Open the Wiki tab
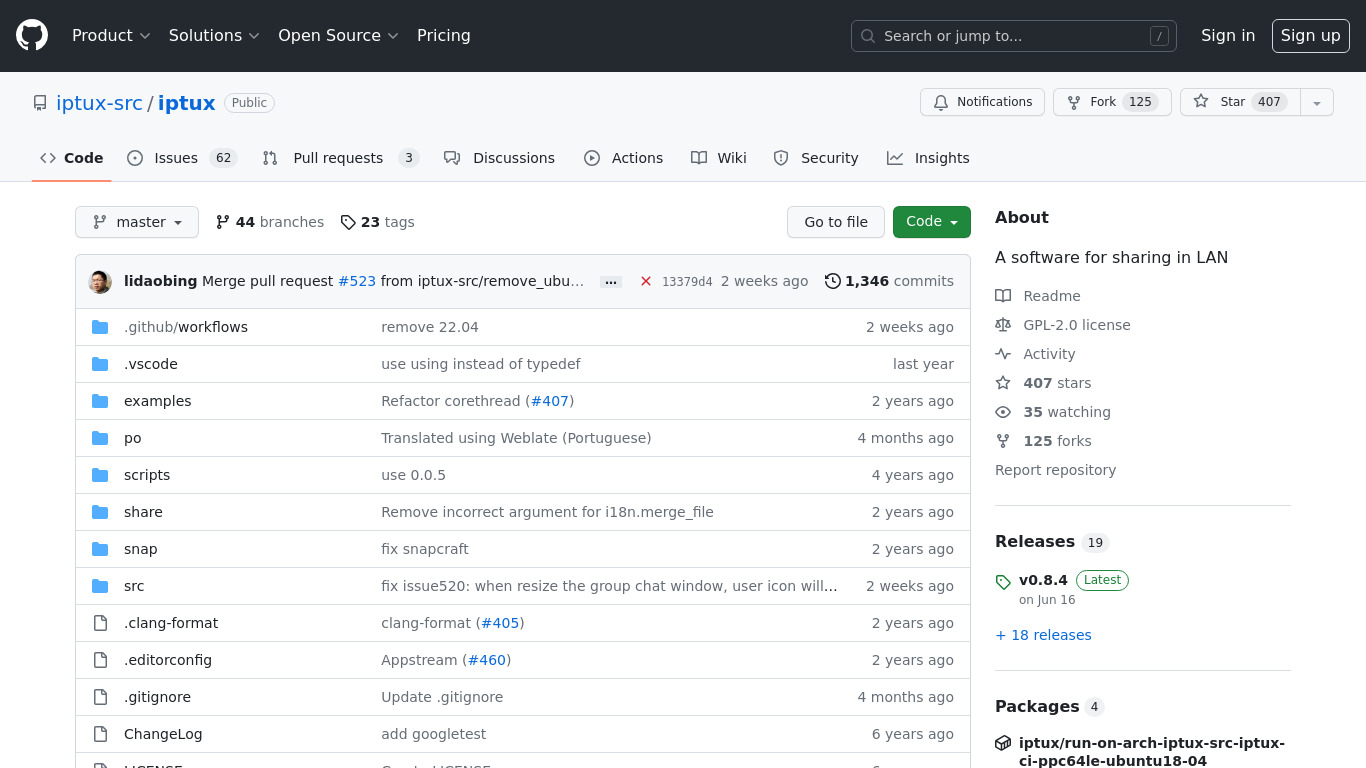Viewport: 1366px width, 768px height. (x=719, y=158)
